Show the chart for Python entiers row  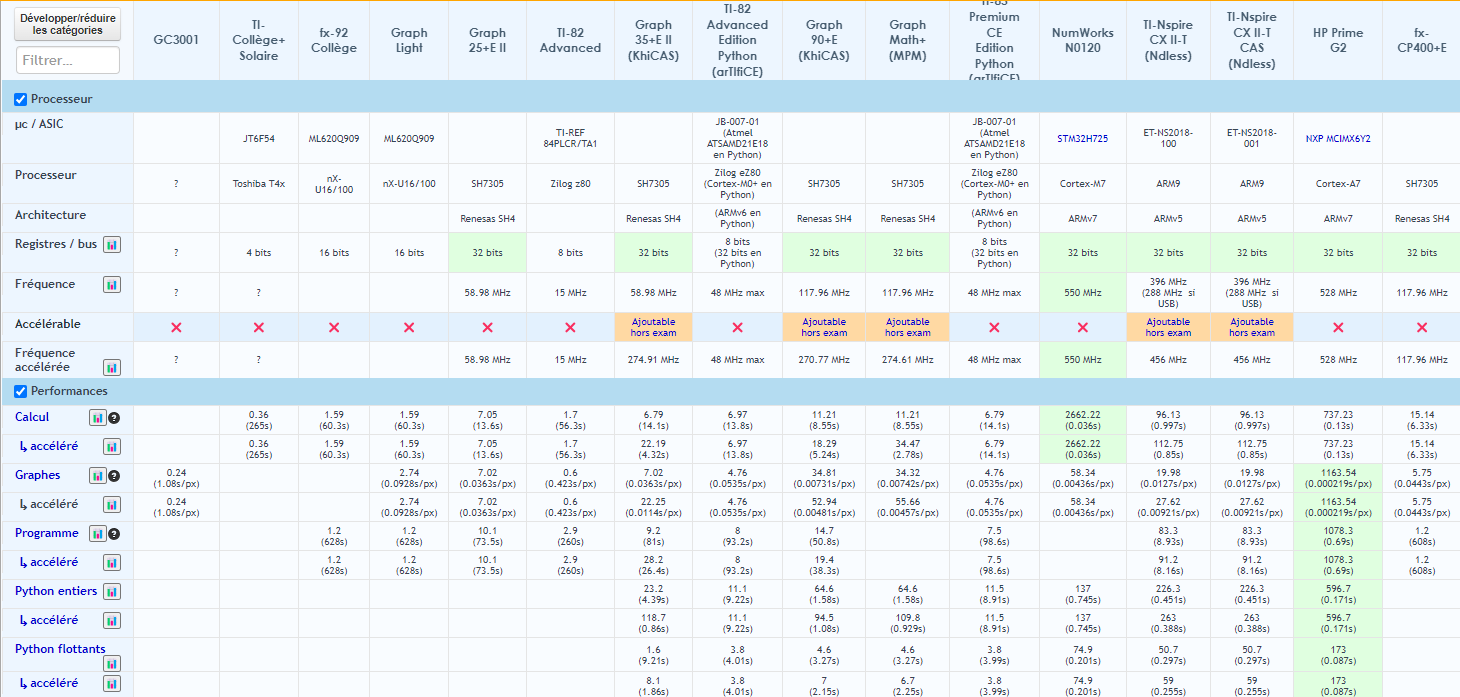(112, 592)
